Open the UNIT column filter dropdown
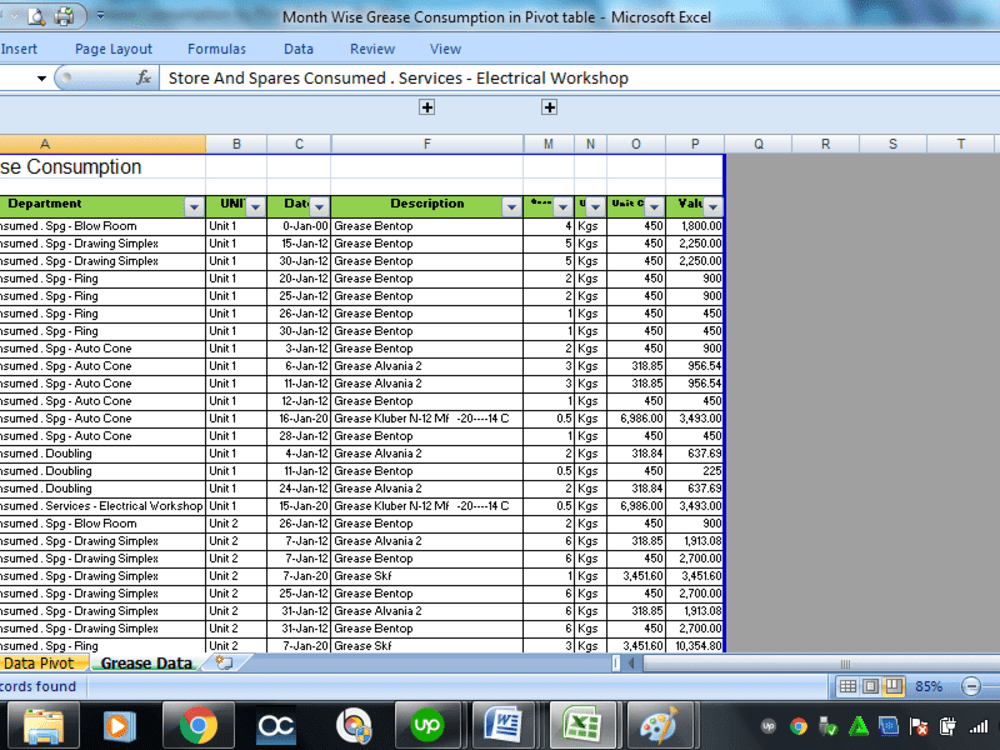Image resolution: width=1000 pixels, height=750 pixels. (255, 206)
